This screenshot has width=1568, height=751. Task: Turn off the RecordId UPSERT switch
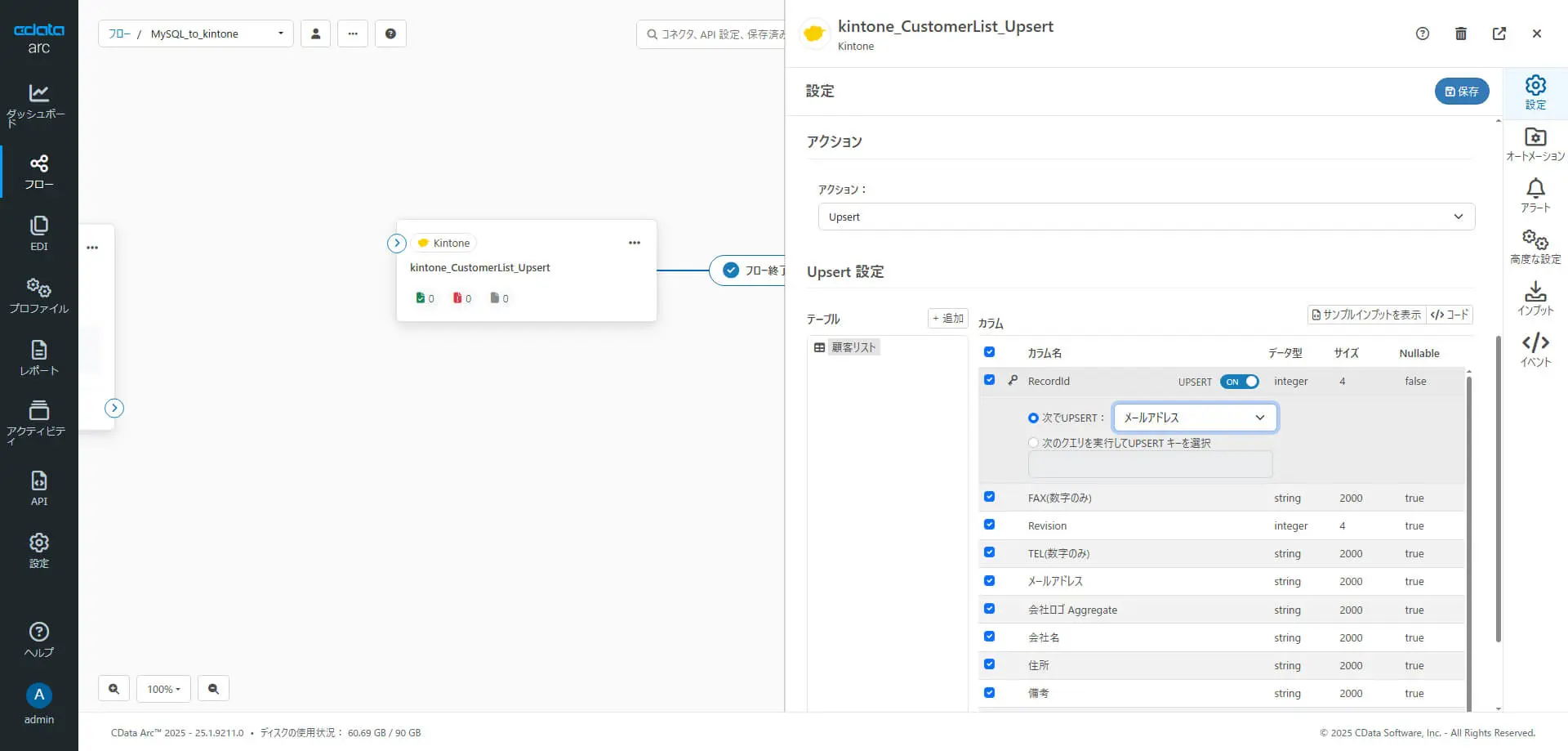[1239, 382]
